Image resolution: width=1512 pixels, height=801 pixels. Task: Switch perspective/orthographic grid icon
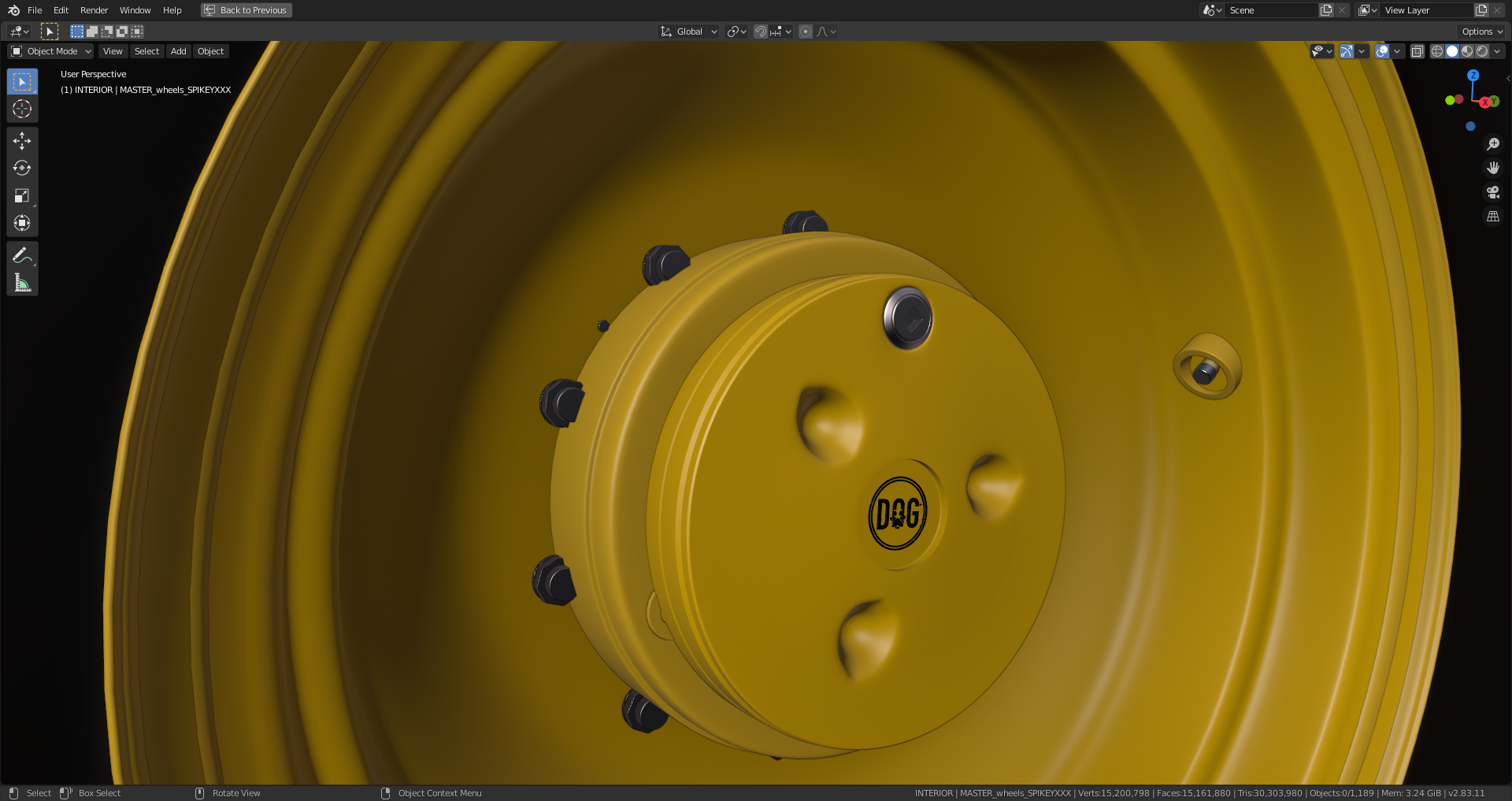pyautogui.click(x=1492, y=217)
